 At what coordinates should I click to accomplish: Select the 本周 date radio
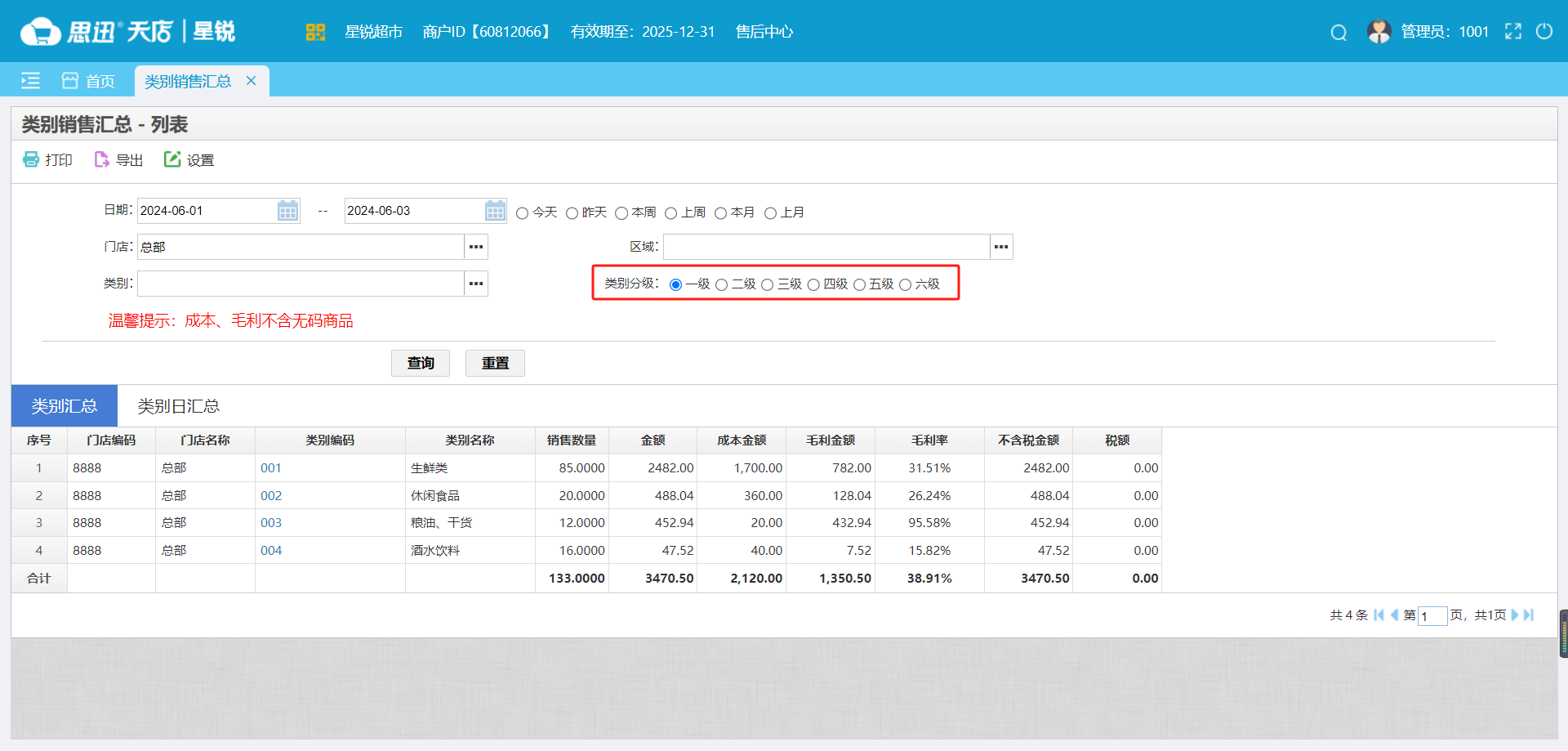621,213
